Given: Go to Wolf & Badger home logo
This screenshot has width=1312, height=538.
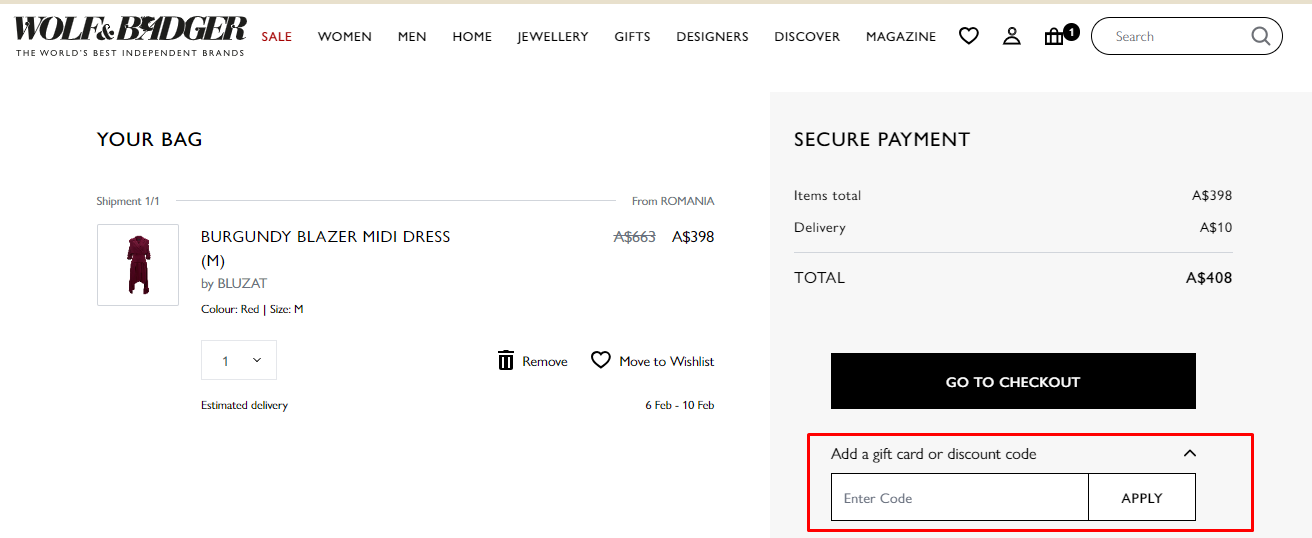Looking at the screenshot, I should (130, 36).
